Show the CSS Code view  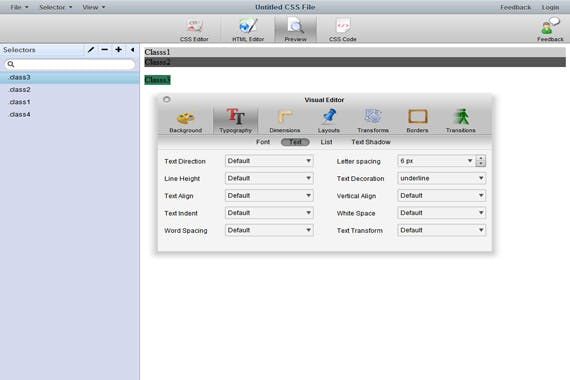[x=342, y=29]
